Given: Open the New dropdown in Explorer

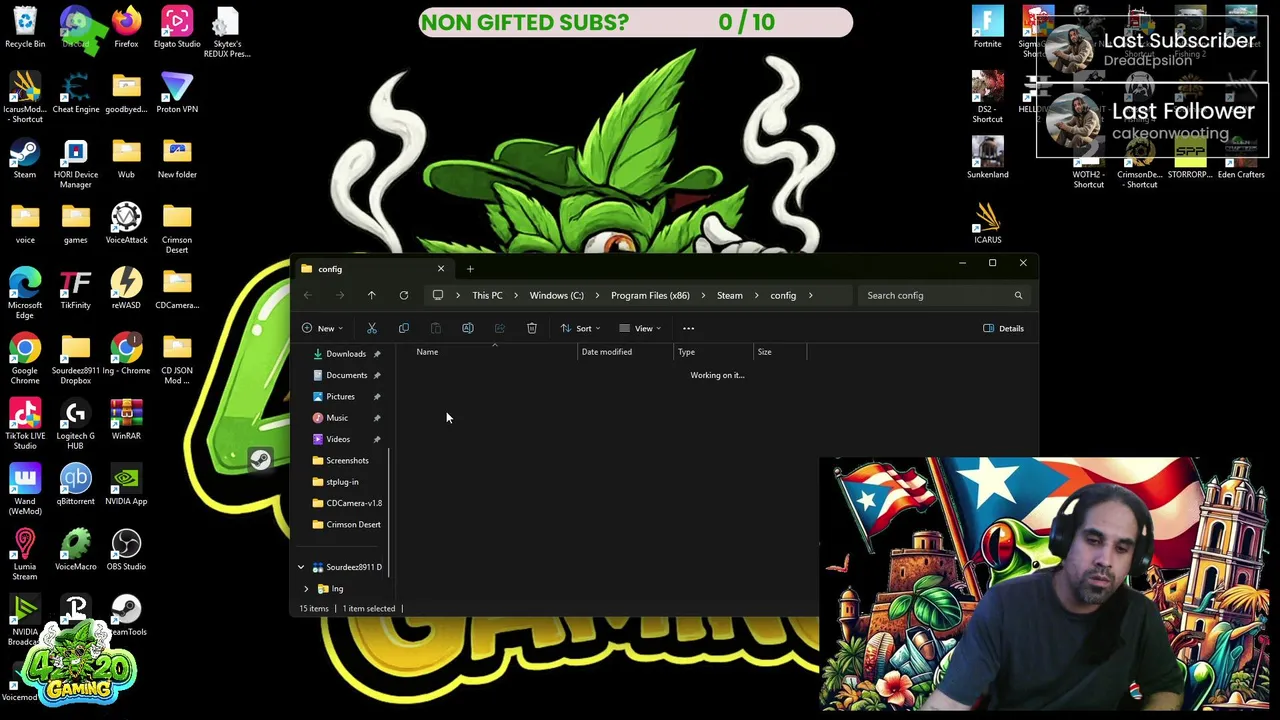Looking at the screenshot, I should coord(323,328).
